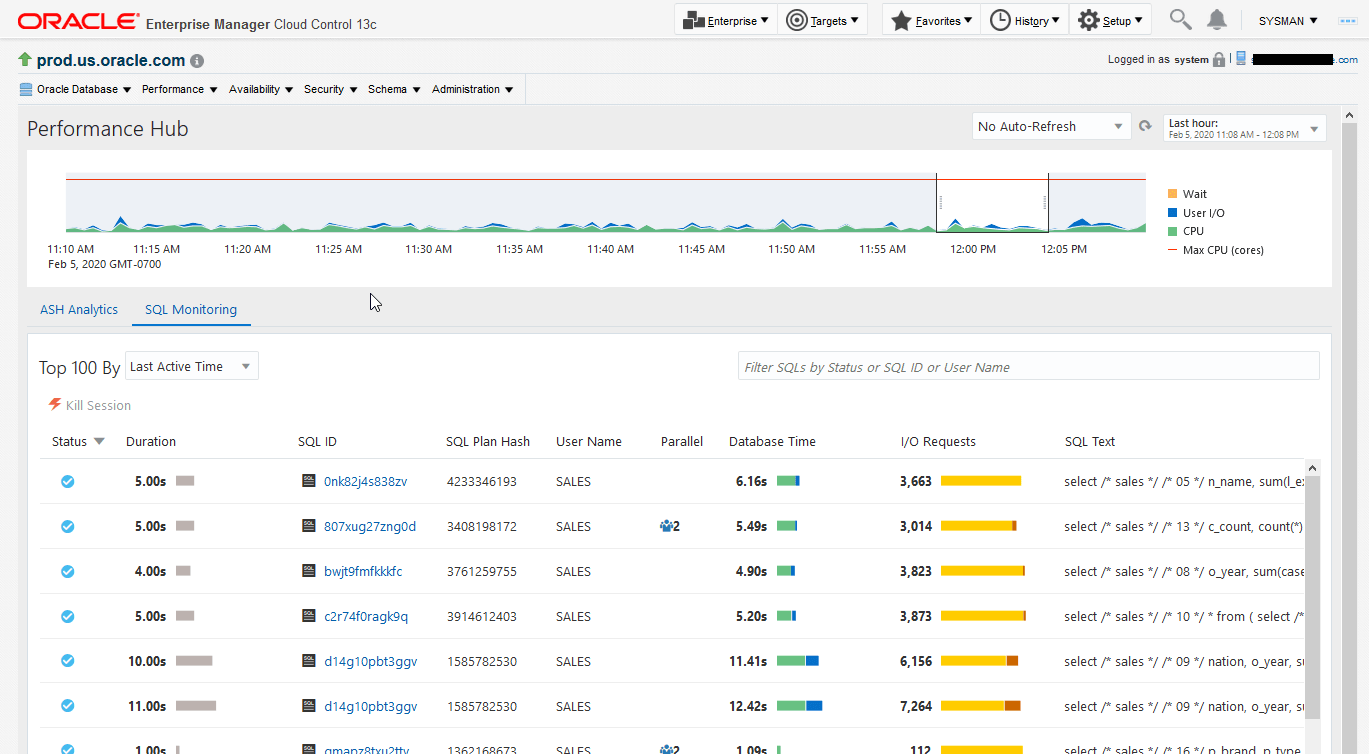Click the right handle of the timeline selection
Viewport: 1369px width, 754px height.
click(x=1044, y=202)
